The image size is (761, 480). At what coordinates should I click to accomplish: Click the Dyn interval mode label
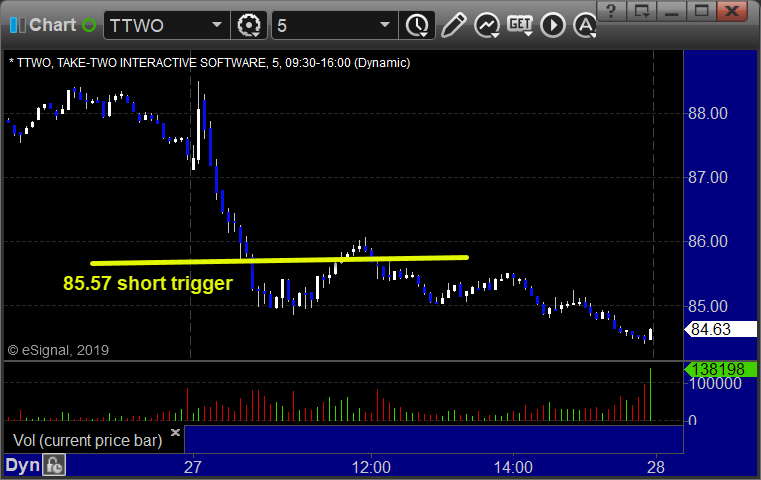pos(22,465)
